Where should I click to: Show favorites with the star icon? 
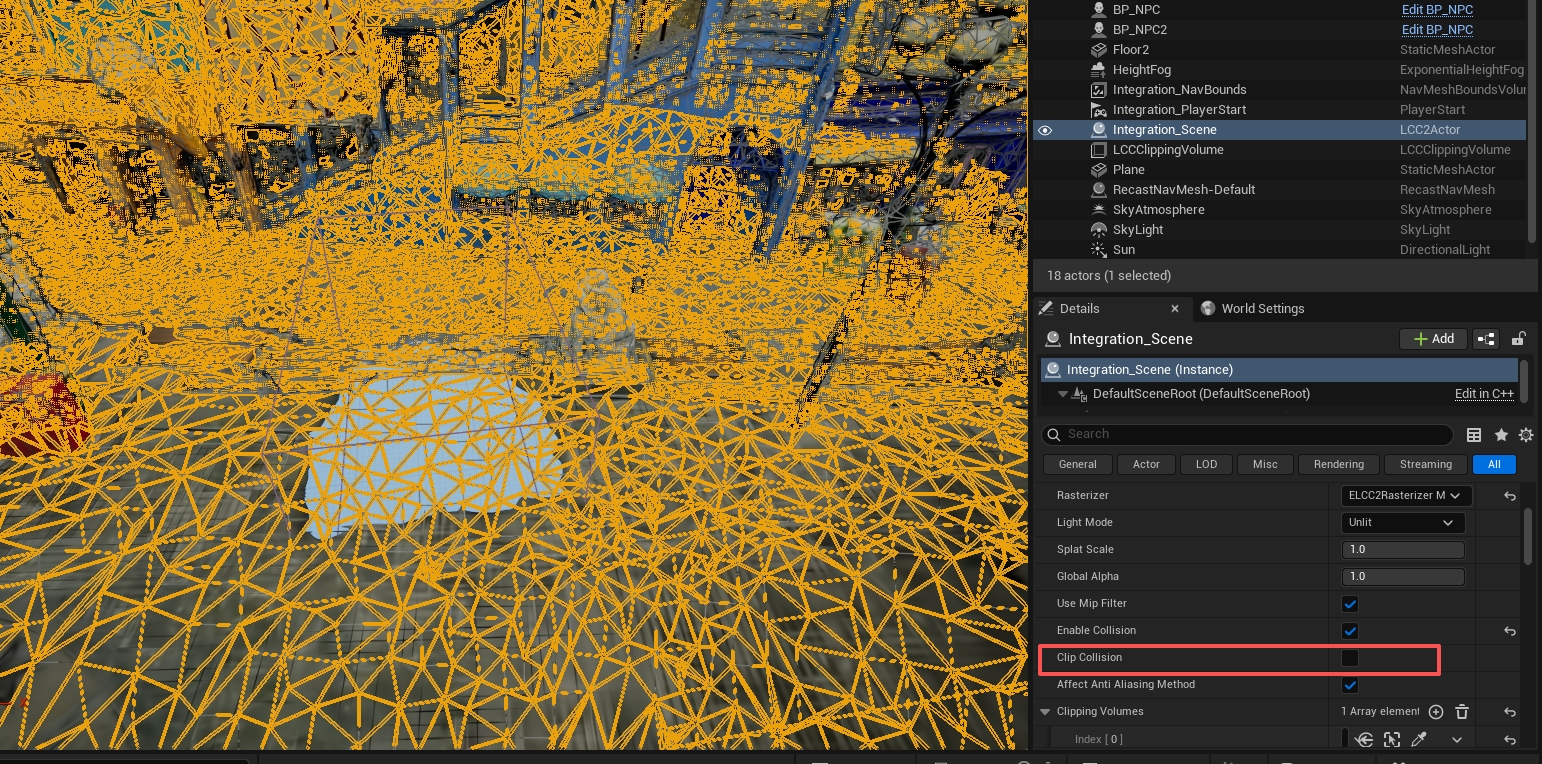coord(1501,435)
